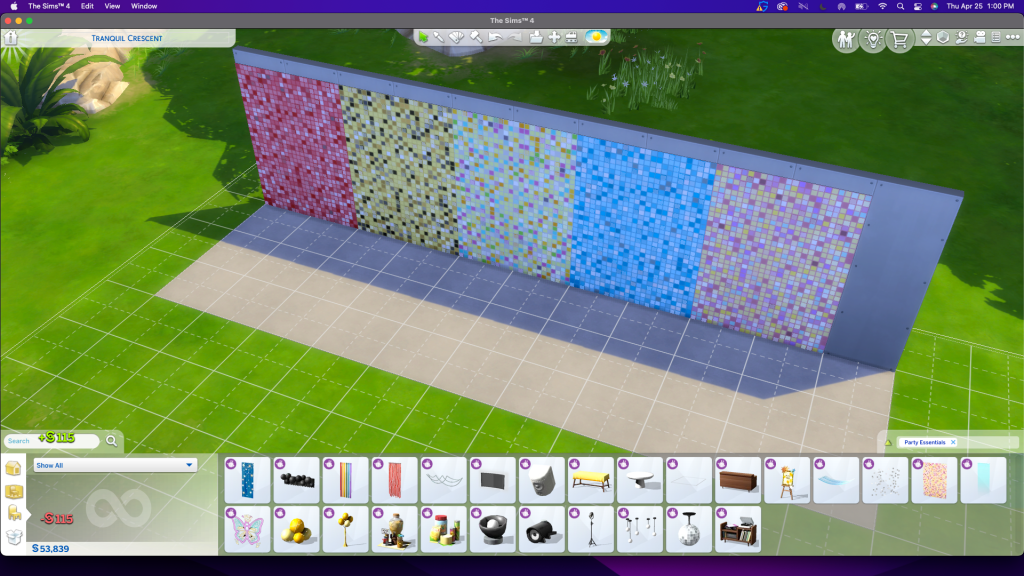Open the lightbulb lessons button
Viewport: 1024px width, 576px height.
[x=873, y=40]
